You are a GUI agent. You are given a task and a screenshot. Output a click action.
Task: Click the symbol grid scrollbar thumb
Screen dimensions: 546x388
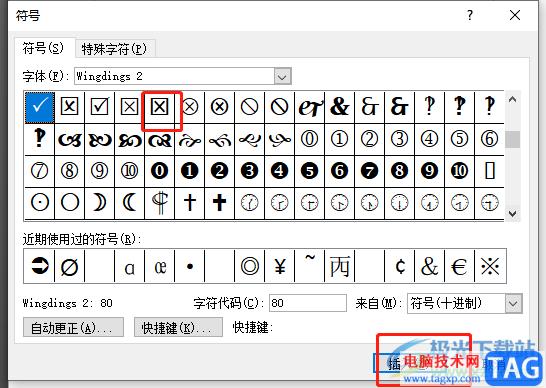tap(512, 139)
